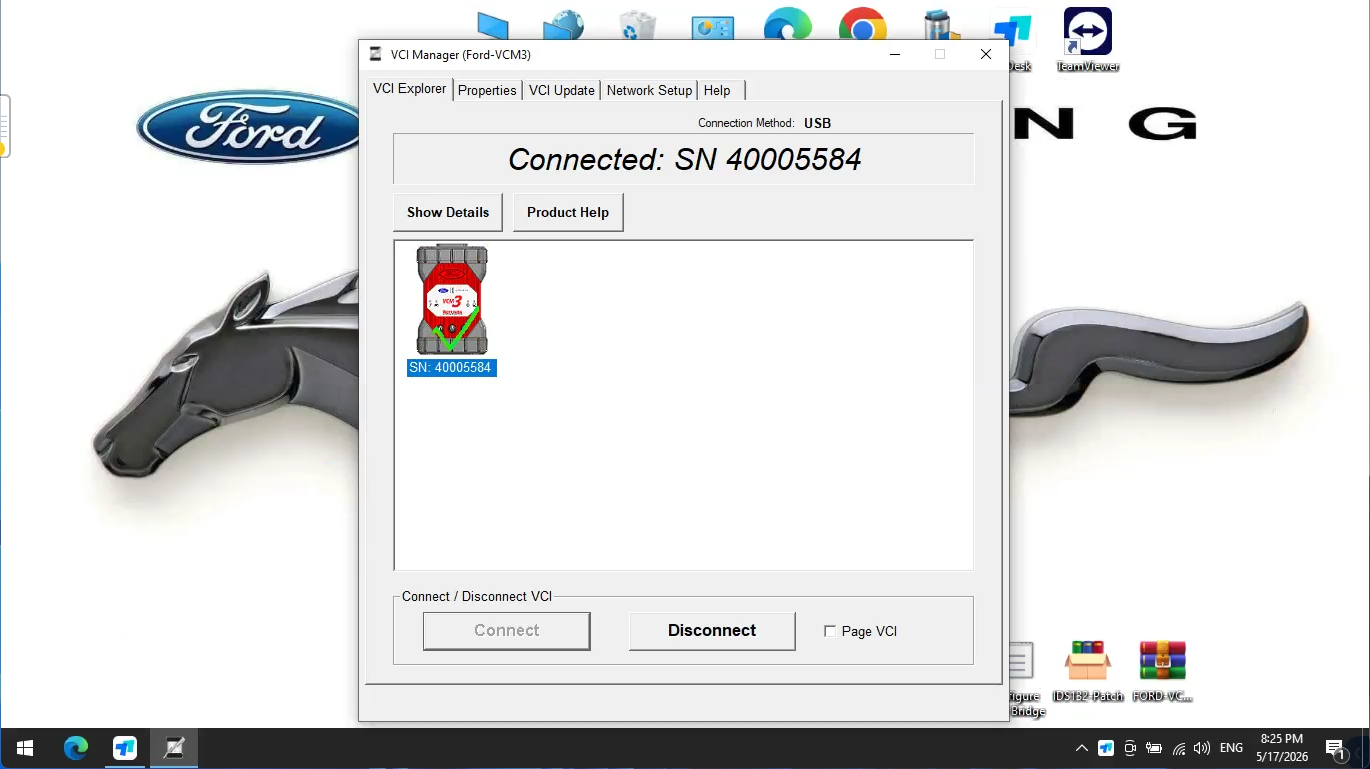The width and height of the screenshot is (1370, 769).
Task: Open Google Chrome from the desktop
Action: [862, 25]
